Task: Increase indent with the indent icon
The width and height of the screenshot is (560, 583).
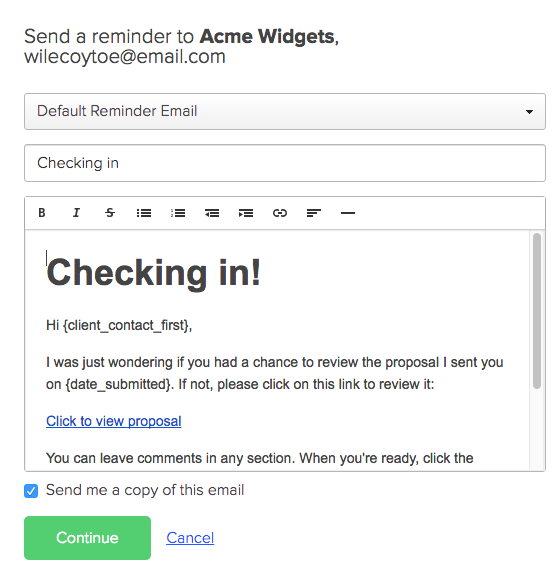Action: tap(246, 213)
